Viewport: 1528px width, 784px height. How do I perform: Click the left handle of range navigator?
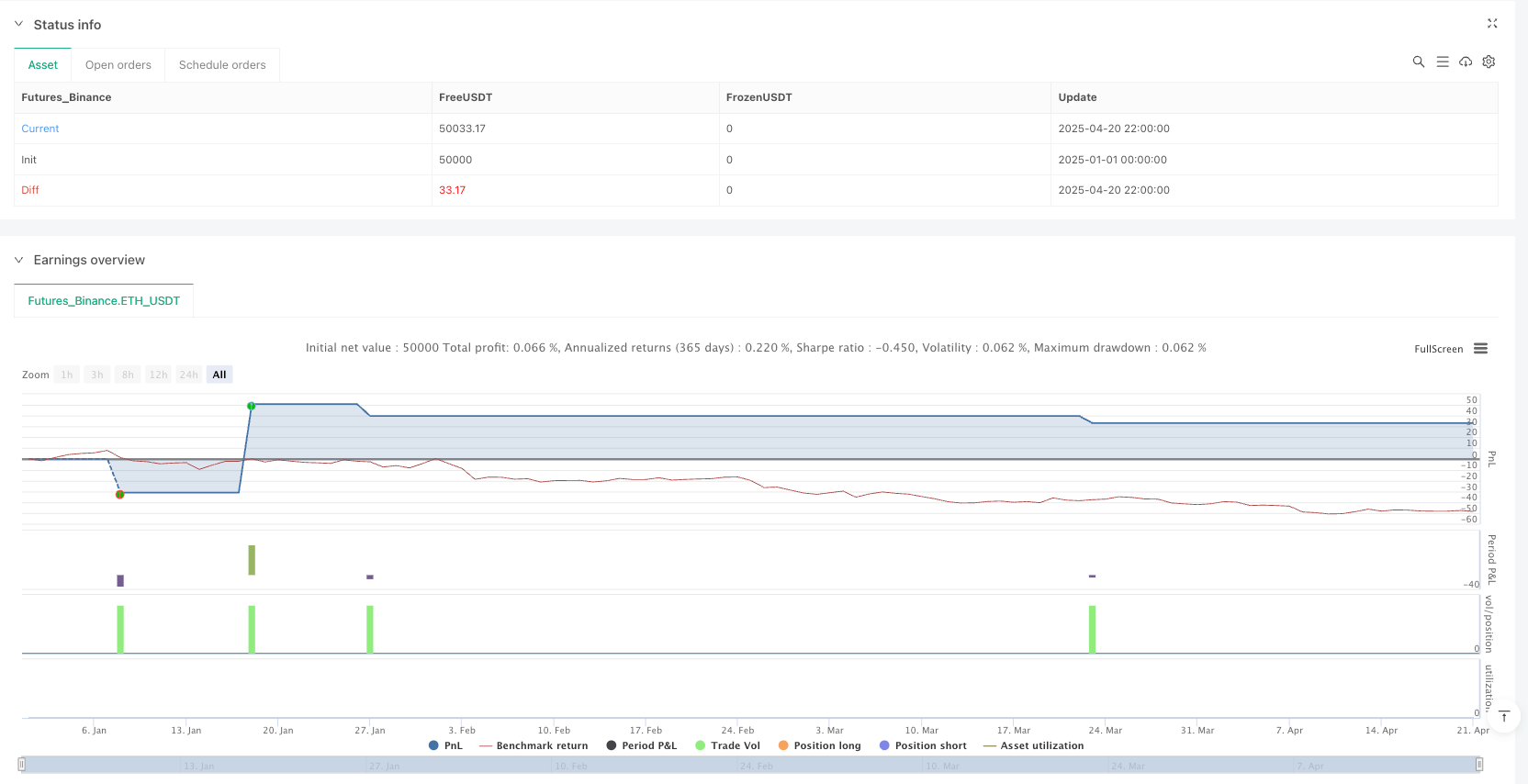[x=22, y=764]
